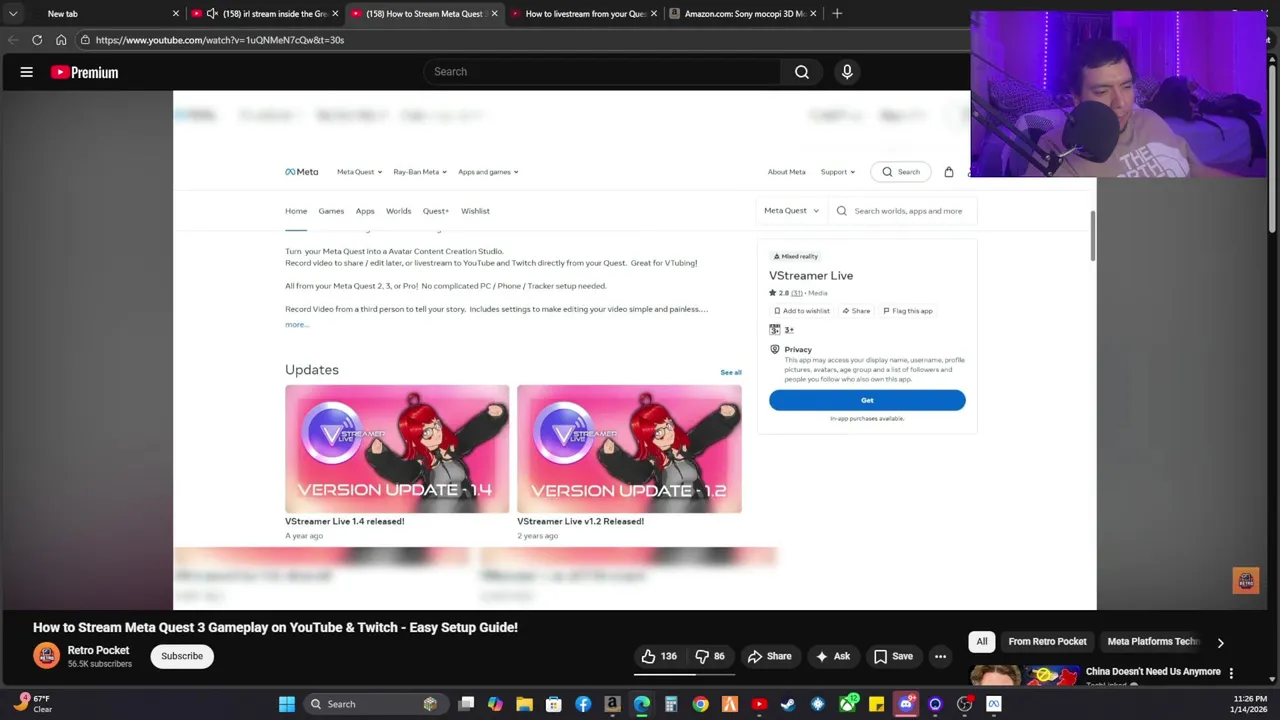Open Calculator from the taskbar
1280x720 pixels.
[x=671, y=704]
